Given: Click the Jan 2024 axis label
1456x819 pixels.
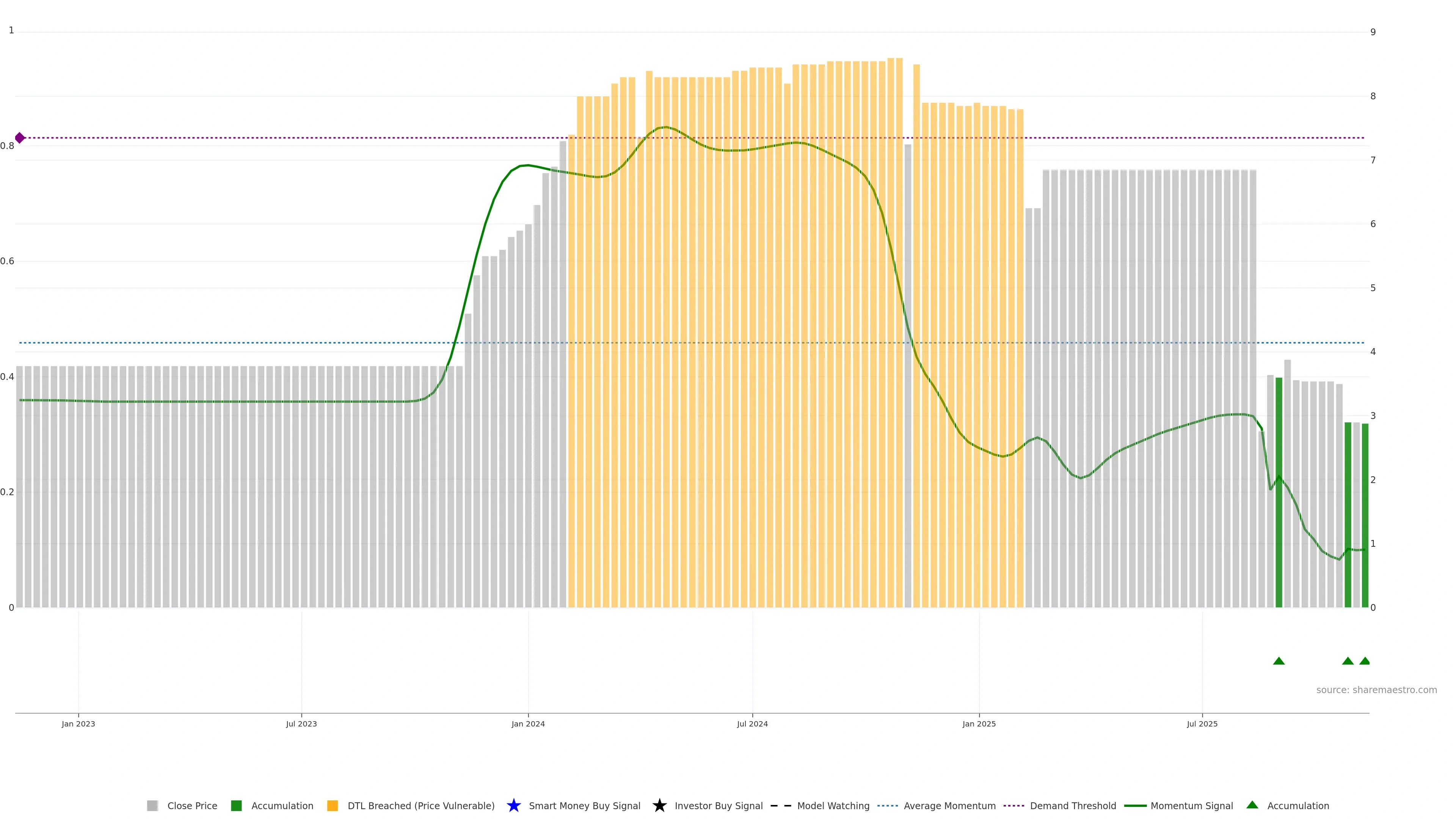Looking at the screenshot, I should click(x=528, y=724).
